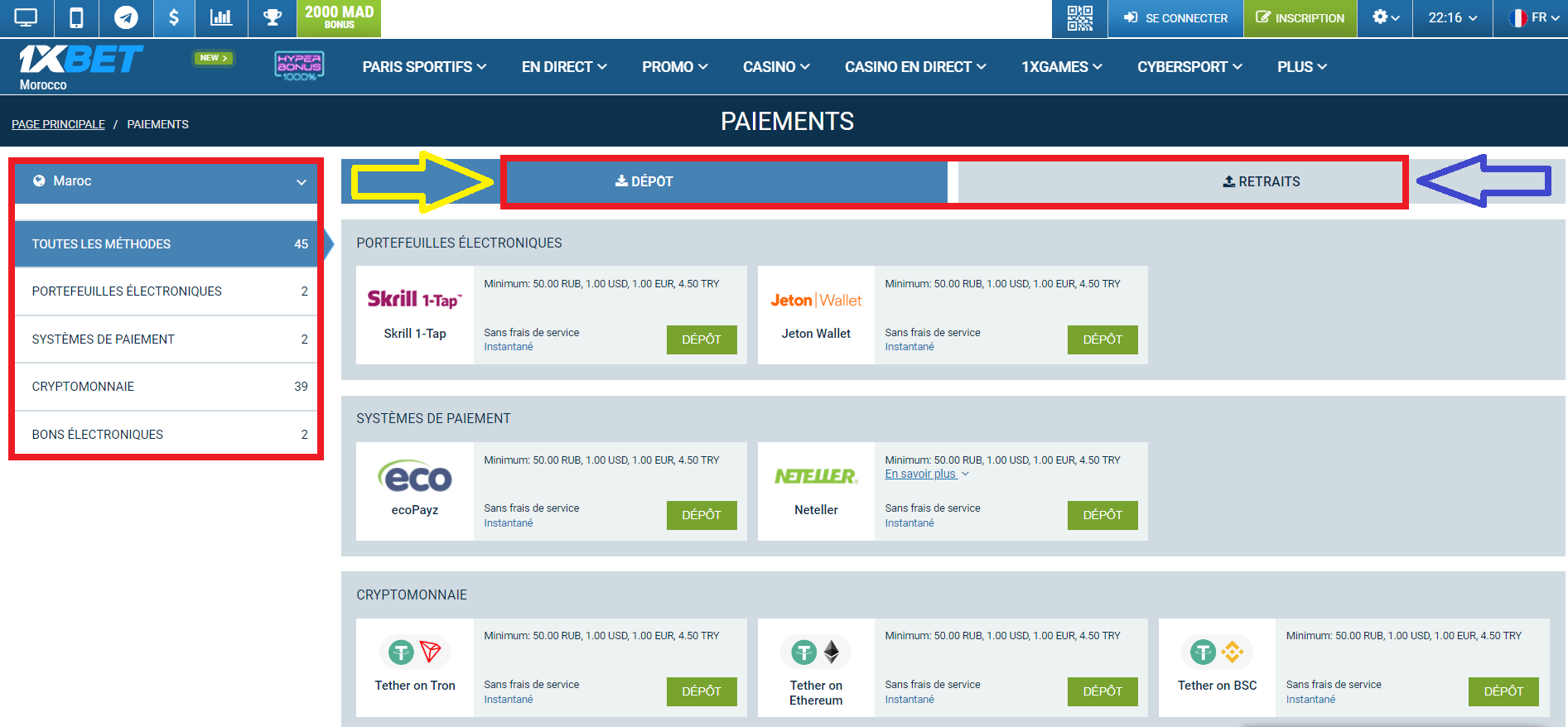
Task: Click DÉPÔT button for Jeton Wallet
Action: coord(1102,339)
